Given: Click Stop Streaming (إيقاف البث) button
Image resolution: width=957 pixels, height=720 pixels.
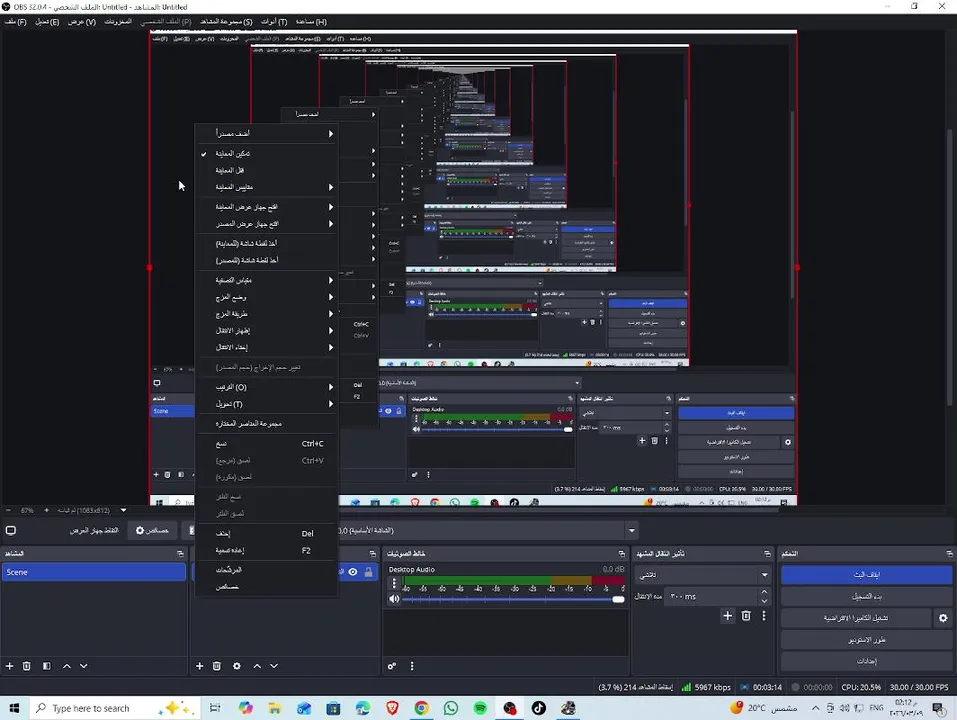Looking at the screenshot, I should coord(867,575).
